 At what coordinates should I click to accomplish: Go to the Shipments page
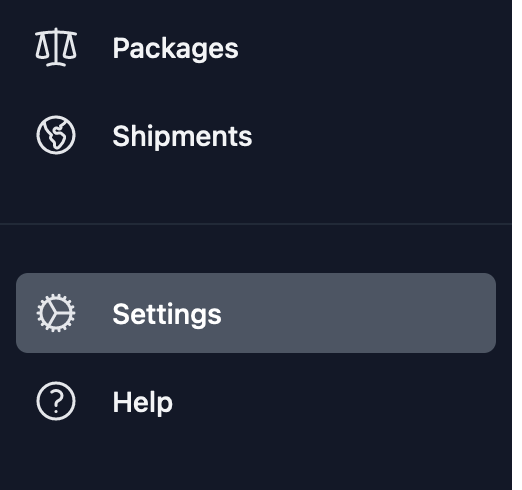point(256,135)
